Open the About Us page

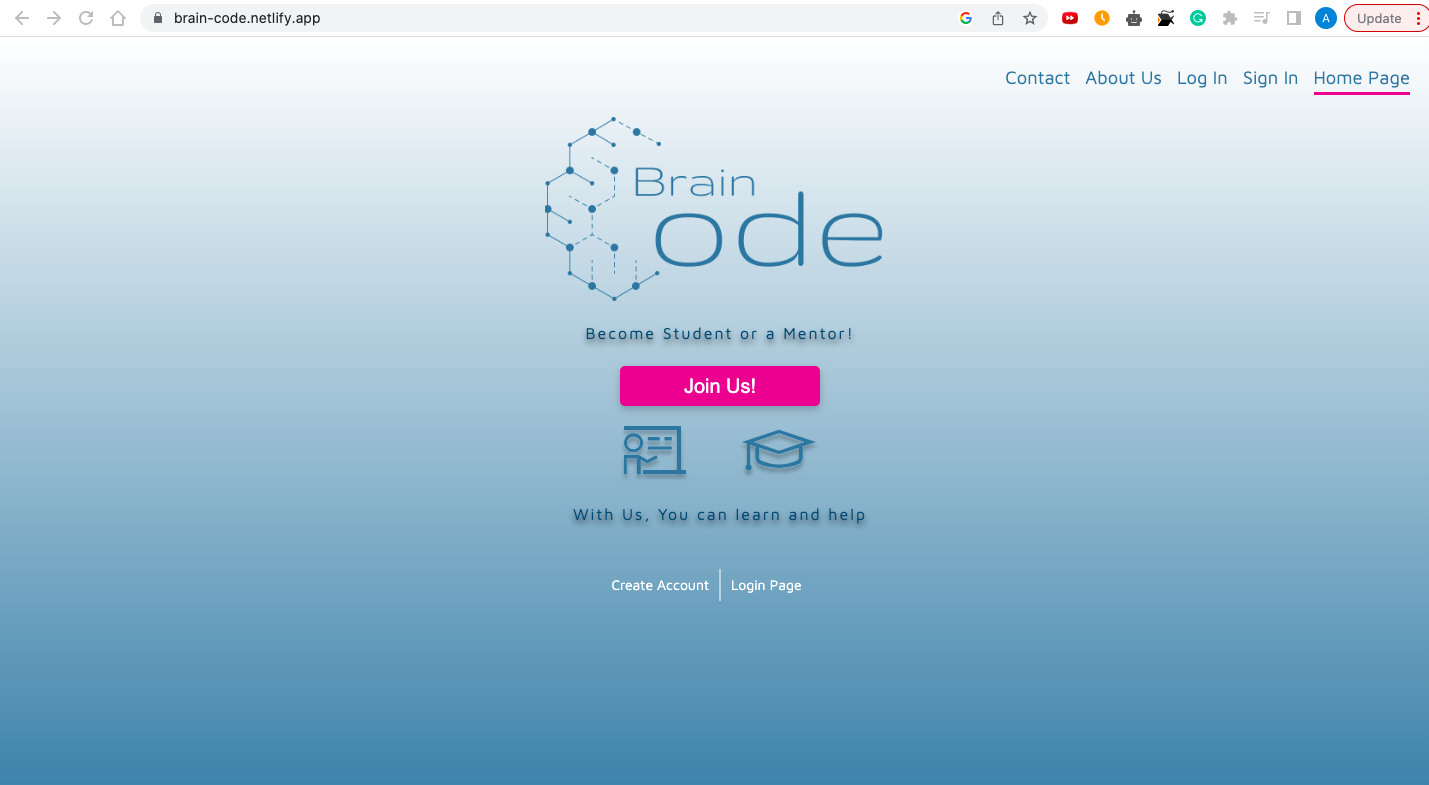coord(1123,77)
